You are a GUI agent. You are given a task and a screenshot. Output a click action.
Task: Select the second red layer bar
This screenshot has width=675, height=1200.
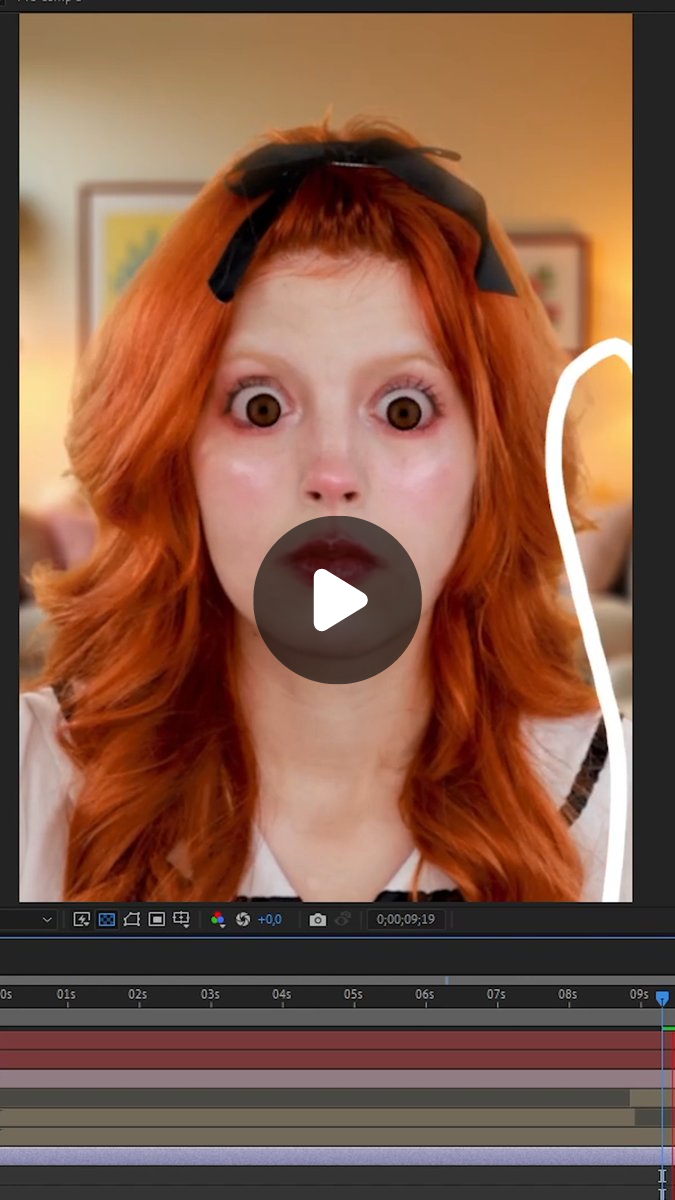(337, 1060)
